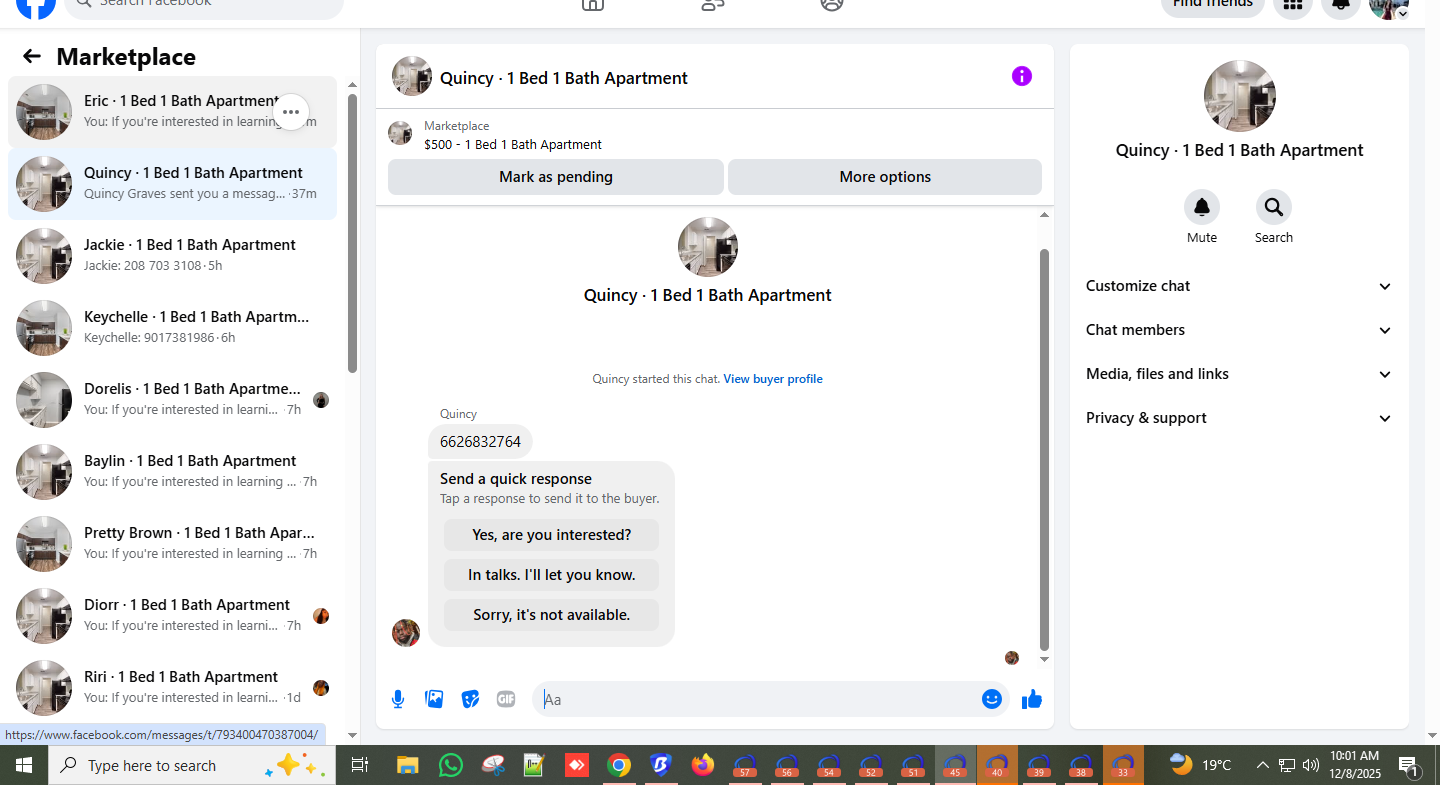The image size is (1440, 785).
Task: Click the sender avatar beside the quick responses
Action: (x=406, y=633)
